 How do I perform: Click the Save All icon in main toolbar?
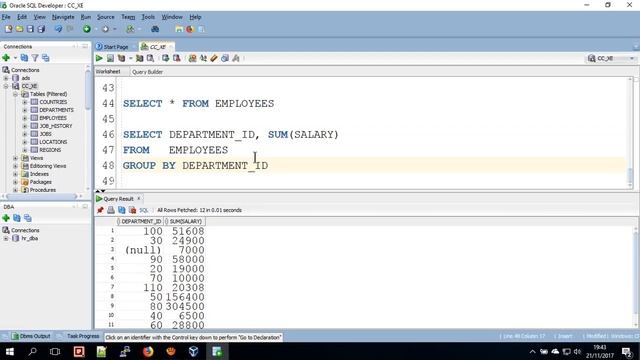[x=41, y=29]
